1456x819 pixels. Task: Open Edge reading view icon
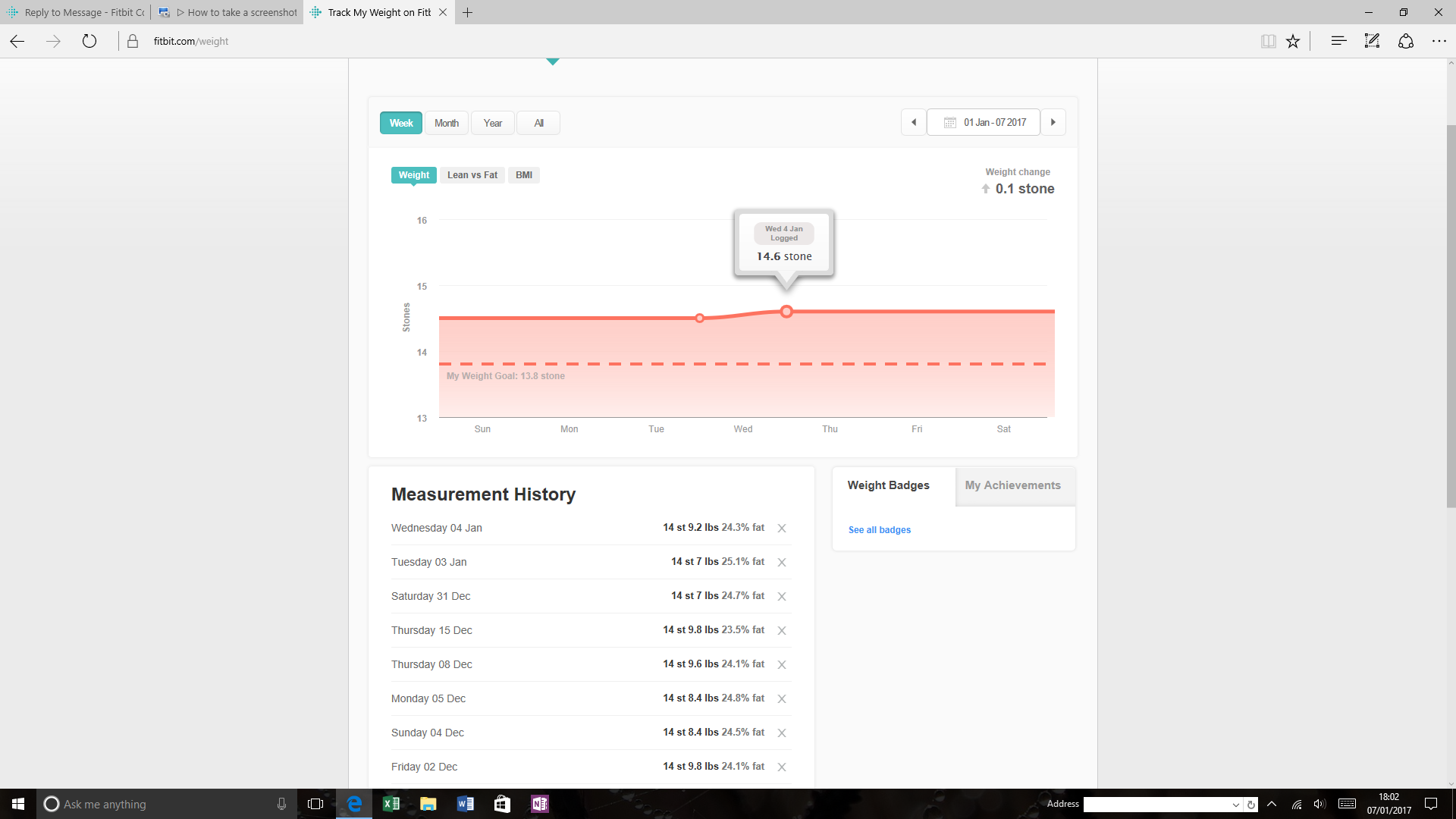[1268, 41]
